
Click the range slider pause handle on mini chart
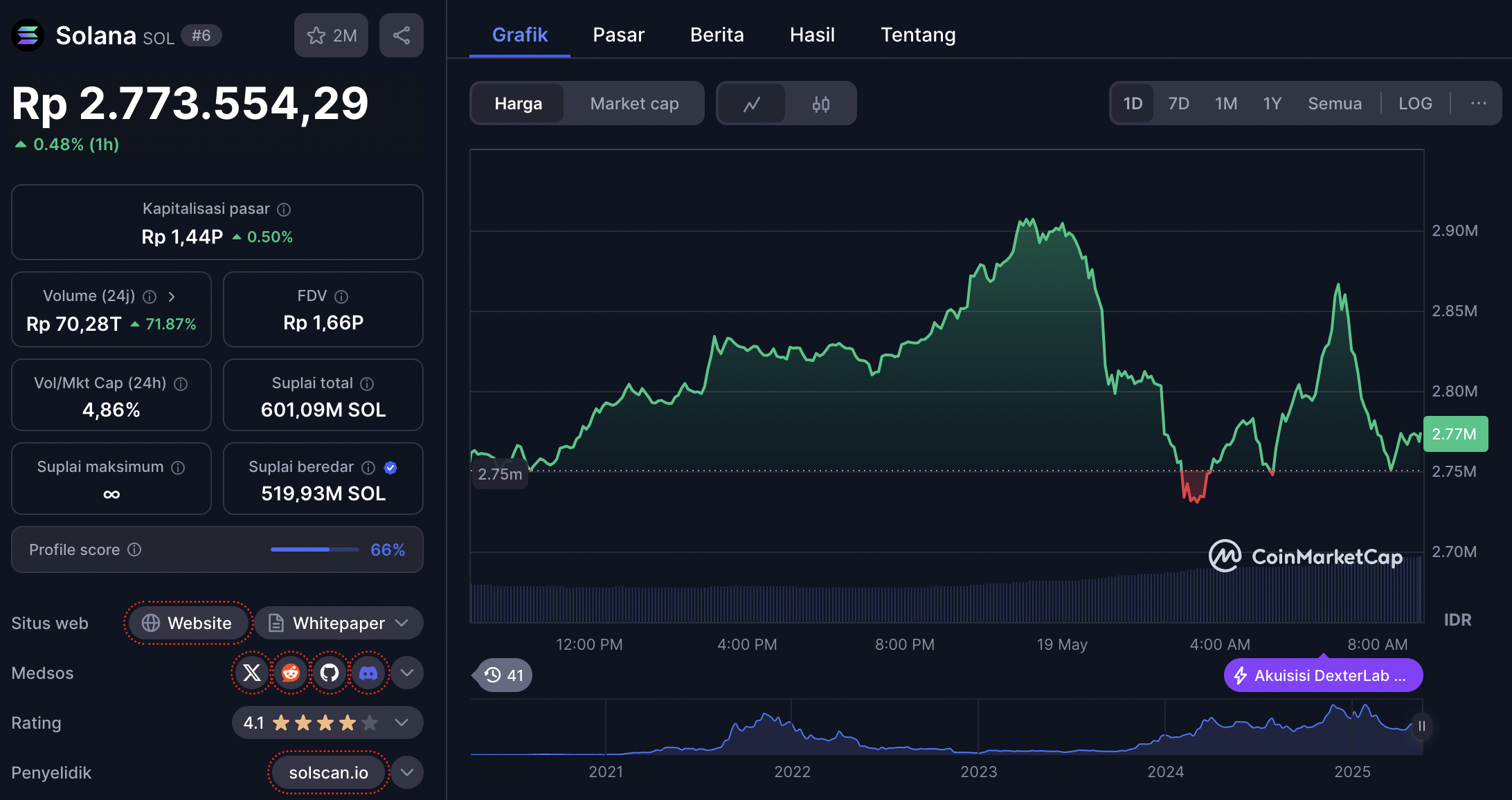1421,726
